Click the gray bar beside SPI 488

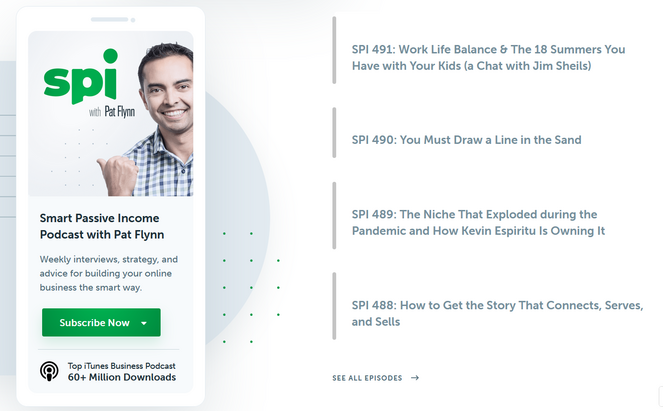tap(335, 306)
